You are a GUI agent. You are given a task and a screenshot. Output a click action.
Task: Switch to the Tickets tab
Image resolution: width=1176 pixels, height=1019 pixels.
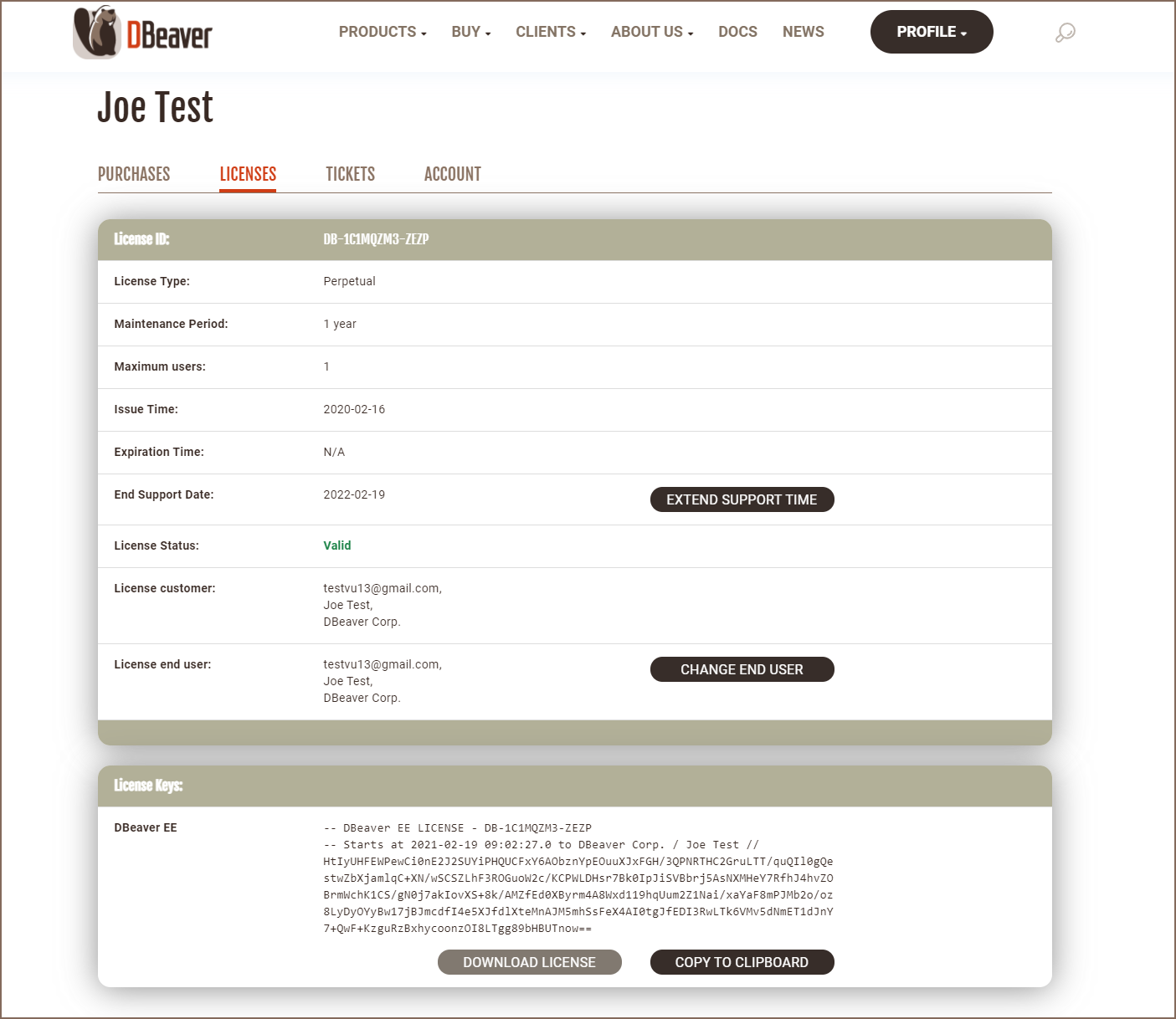click(x=350, y=174)
